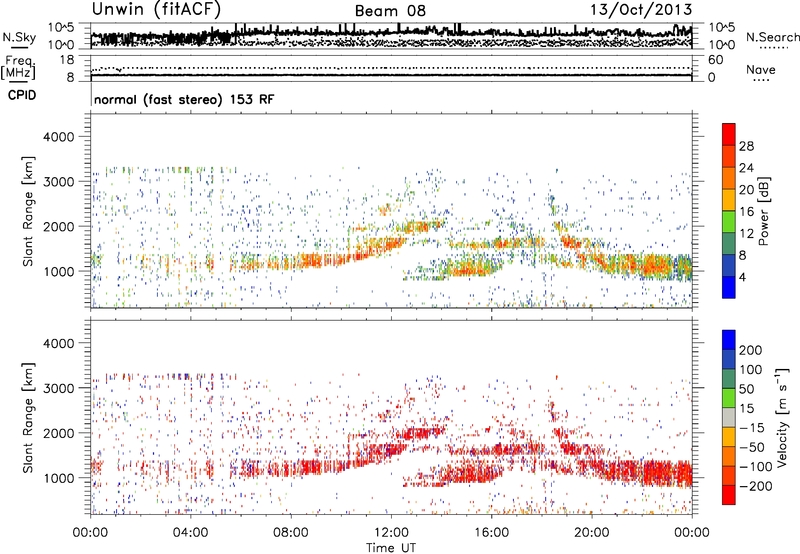Pick Power colorbar segment between 12 and 16
Image resolution: width=800 pixels, height=554 pixels.
click(x=729, y=221)
